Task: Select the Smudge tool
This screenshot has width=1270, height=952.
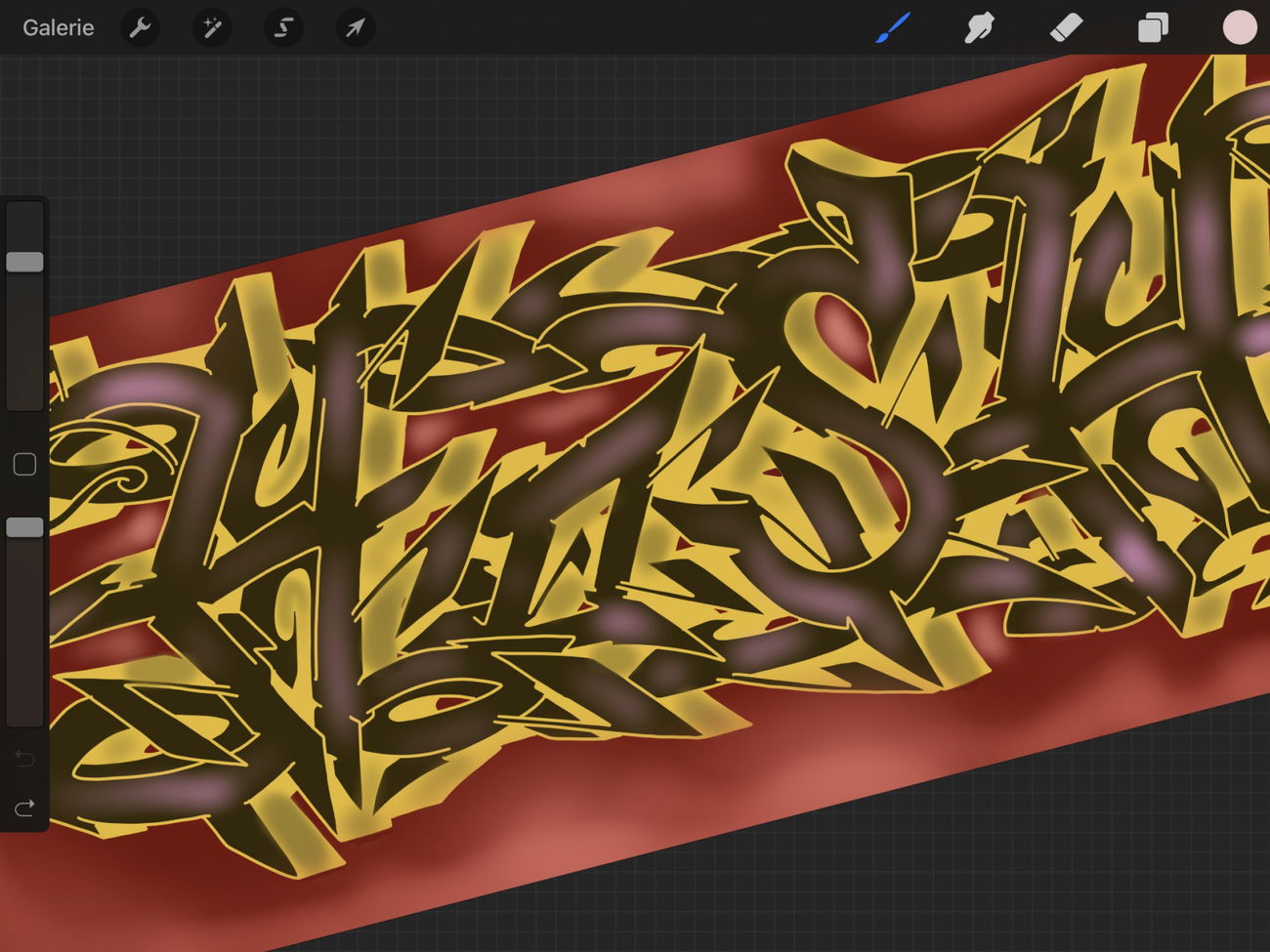Action: (980, 27)
